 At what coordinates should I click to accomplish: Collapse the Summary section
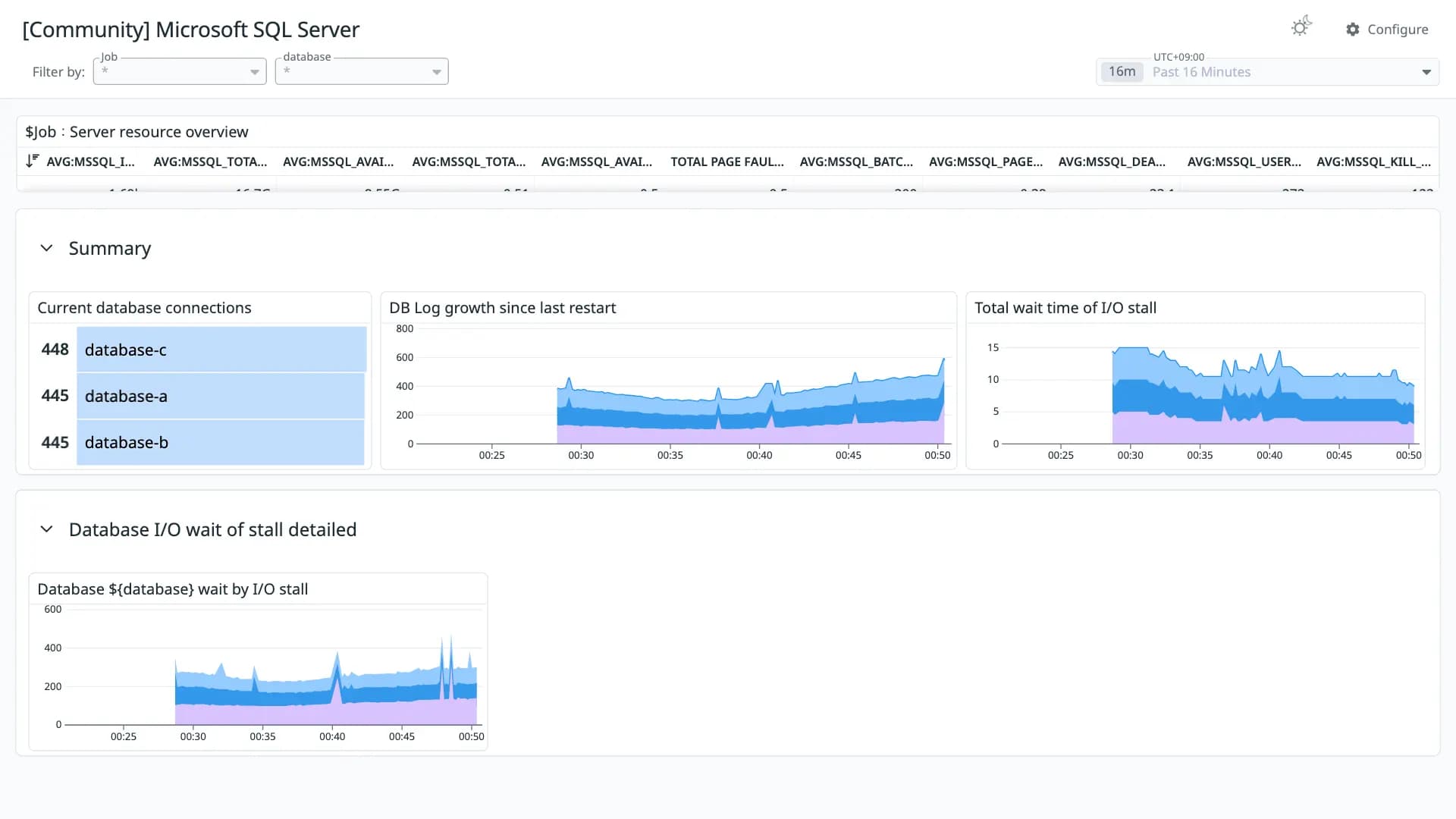tap(46, 249)
